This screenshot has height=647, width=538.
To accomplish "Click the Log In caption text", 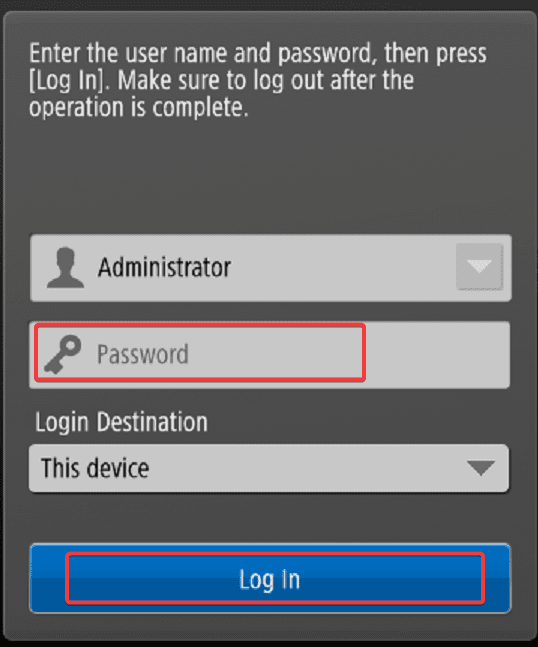I will [270, 579].
